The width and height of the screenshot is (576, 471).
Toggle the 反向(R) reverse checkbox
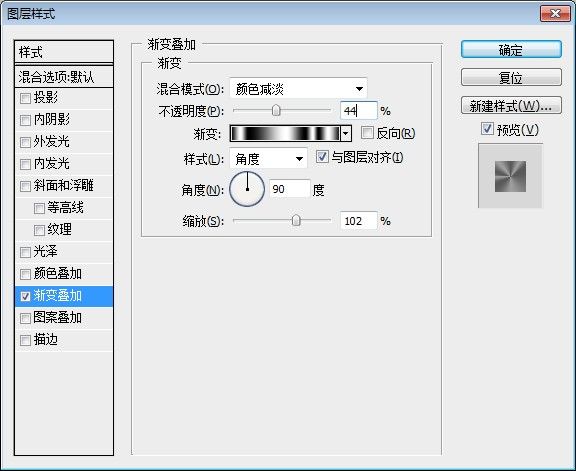click(367, 133)
